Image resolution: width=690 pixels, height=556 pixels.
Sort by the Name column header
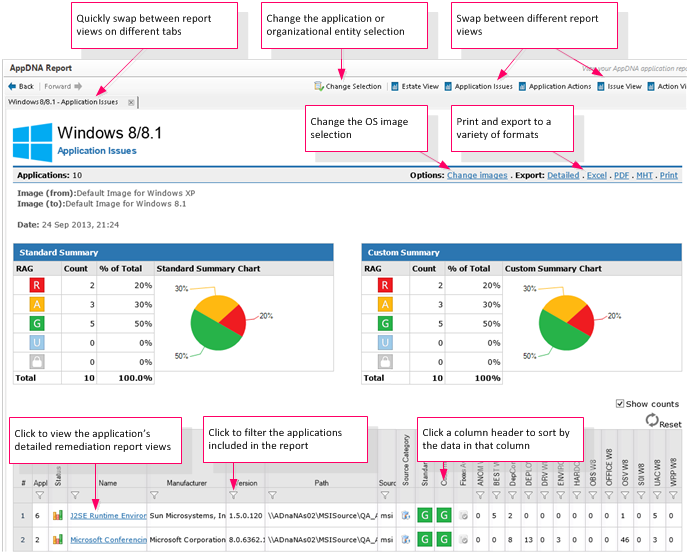click(107, 483)
